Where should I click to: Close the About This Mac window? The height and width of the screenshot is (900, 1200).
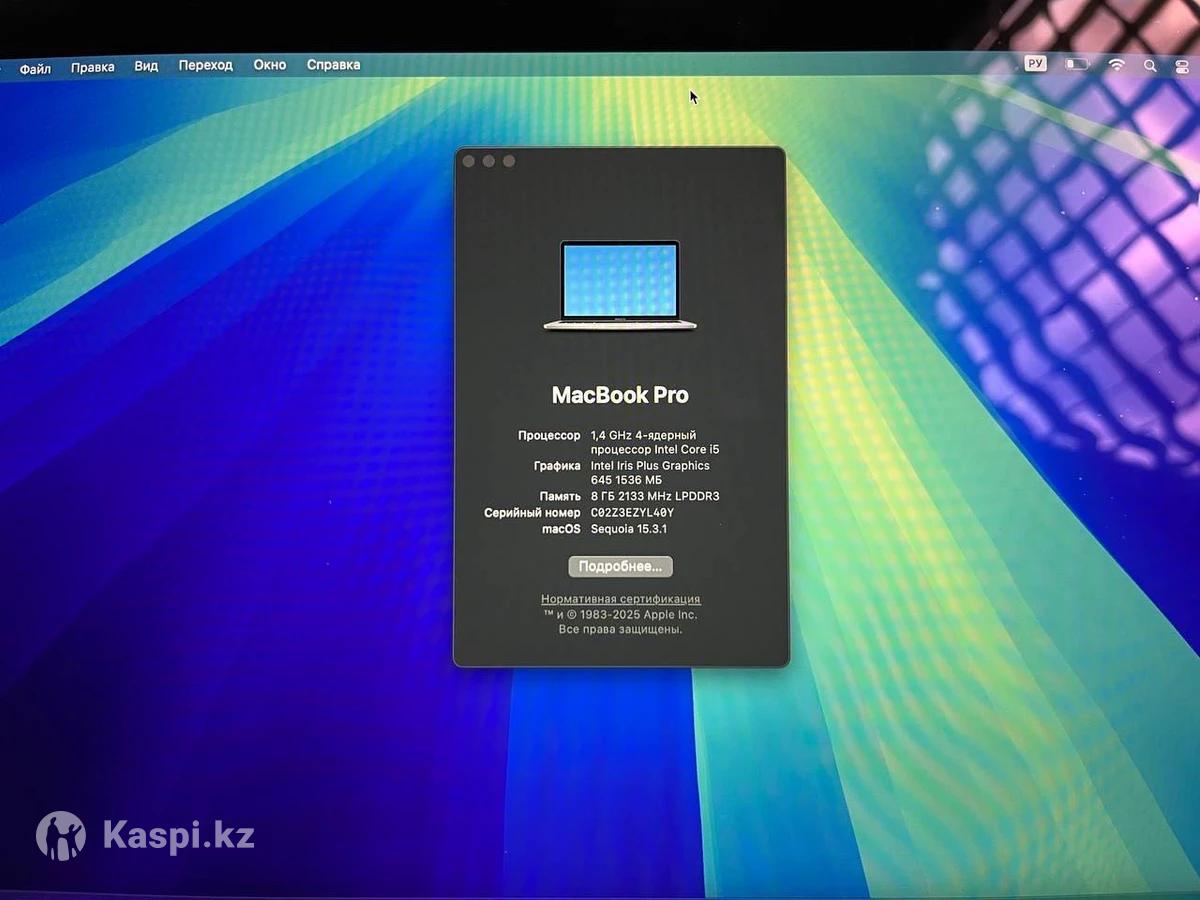468,161
